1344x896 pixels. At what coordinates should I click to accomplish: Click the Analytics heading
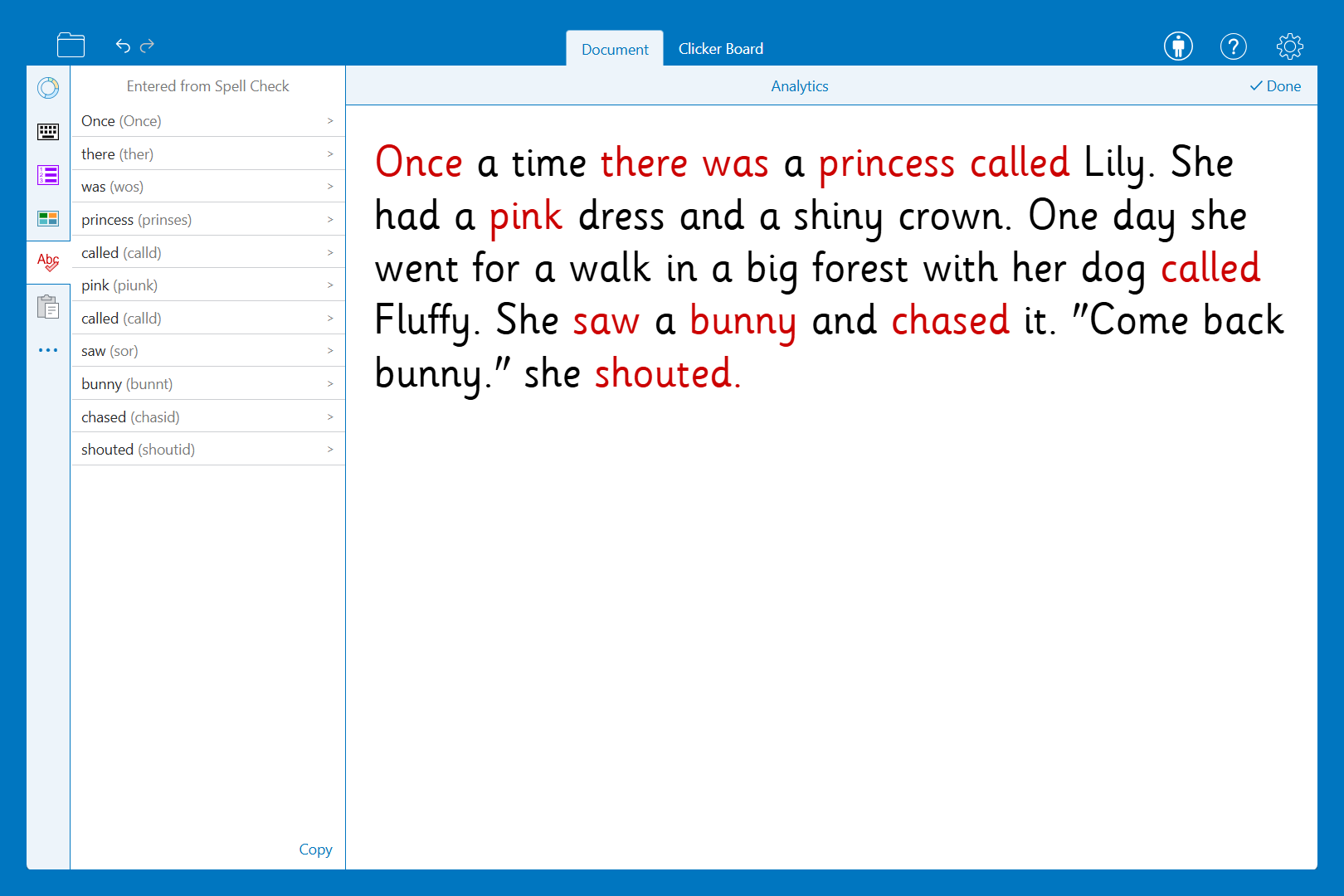pos(800,86)
